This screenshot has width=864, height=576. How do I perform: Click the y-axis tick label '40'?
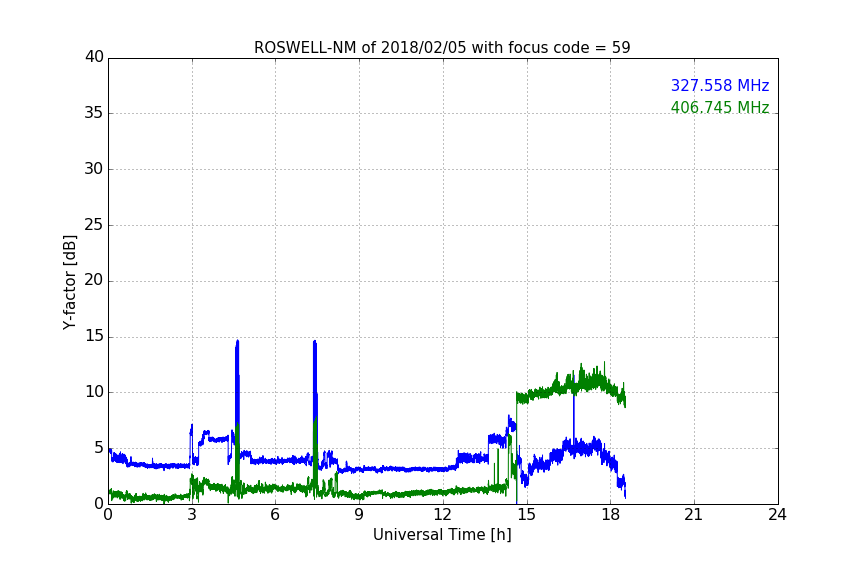click(x=94, y=57)
